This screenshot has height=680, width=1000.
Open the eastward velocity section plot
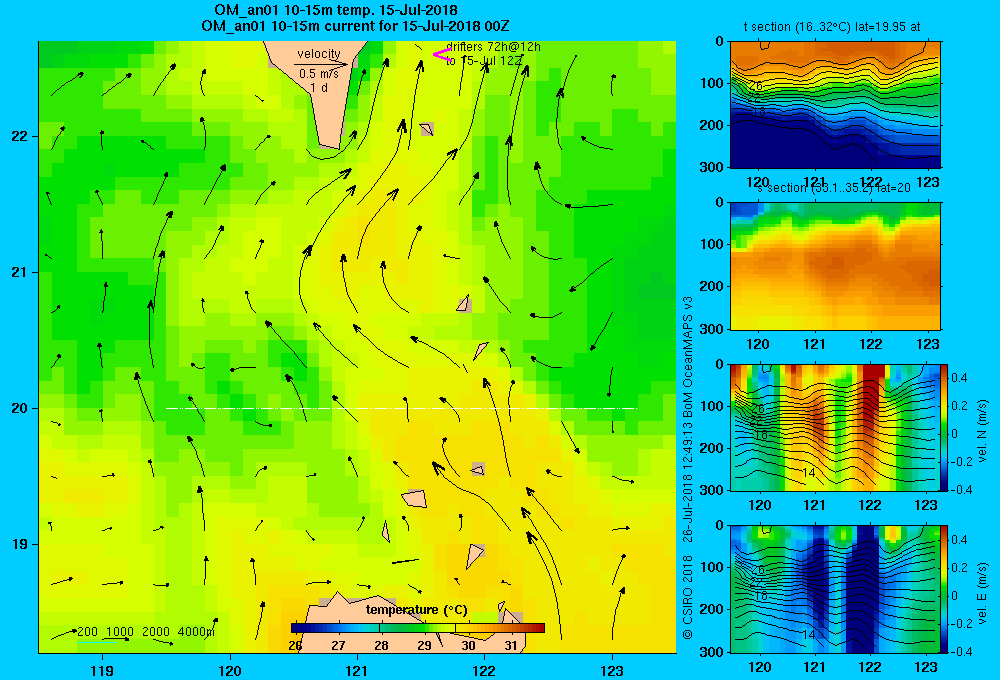pyautogui.click(x=835, y=589)
